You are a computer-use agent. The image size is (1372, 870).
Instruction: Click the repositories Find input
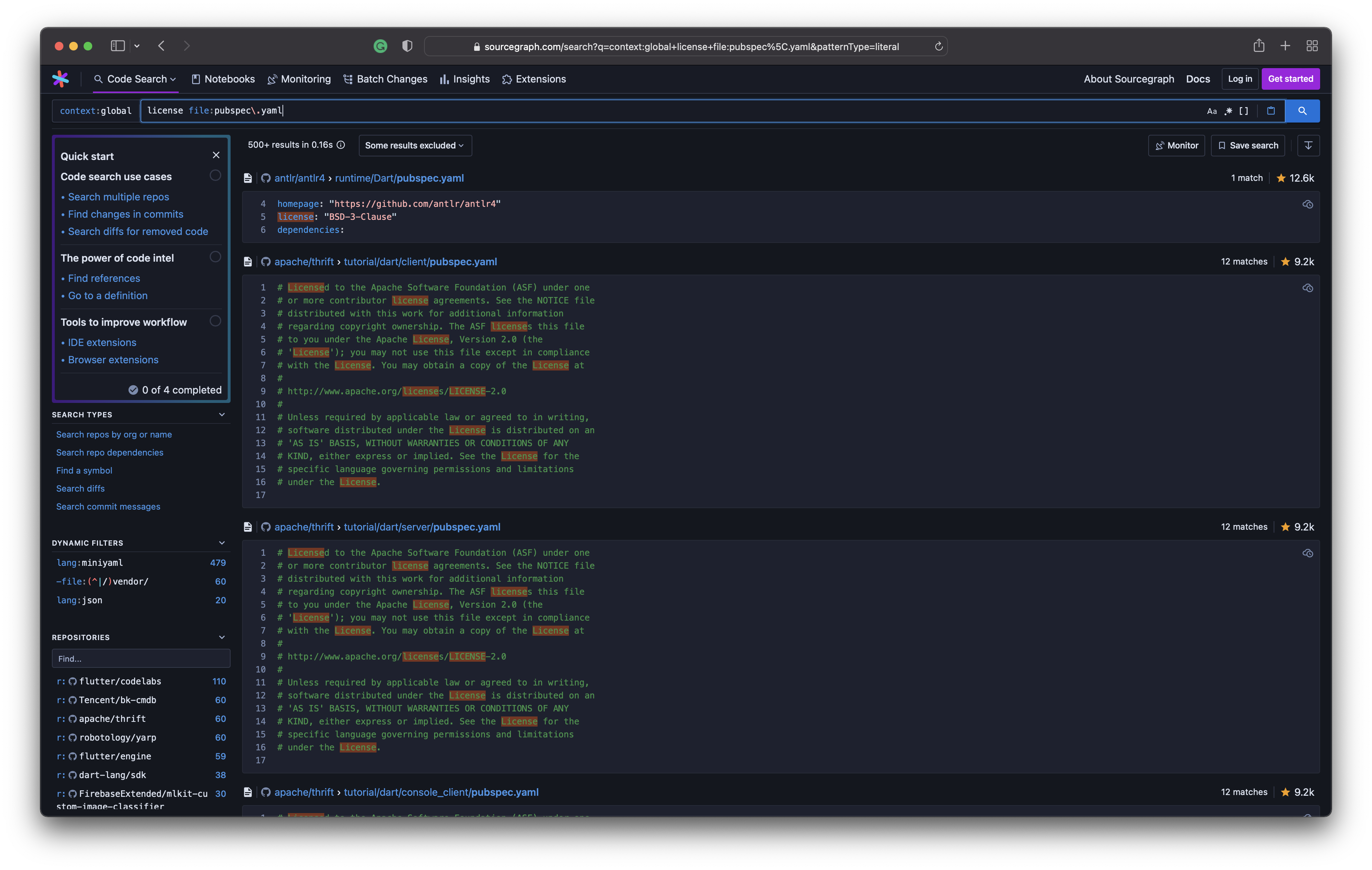coord(141,658)
